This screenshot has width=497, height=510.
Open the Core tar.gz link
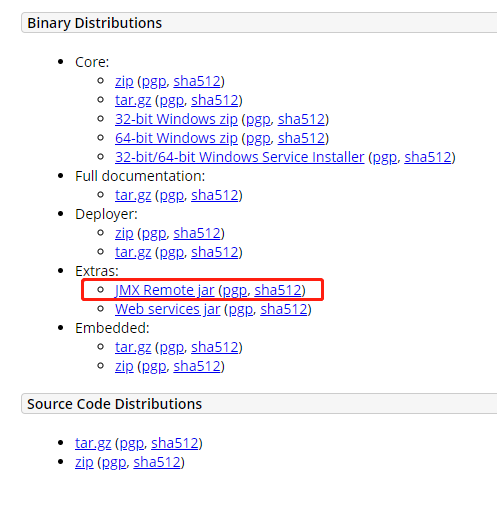[133, 100]
